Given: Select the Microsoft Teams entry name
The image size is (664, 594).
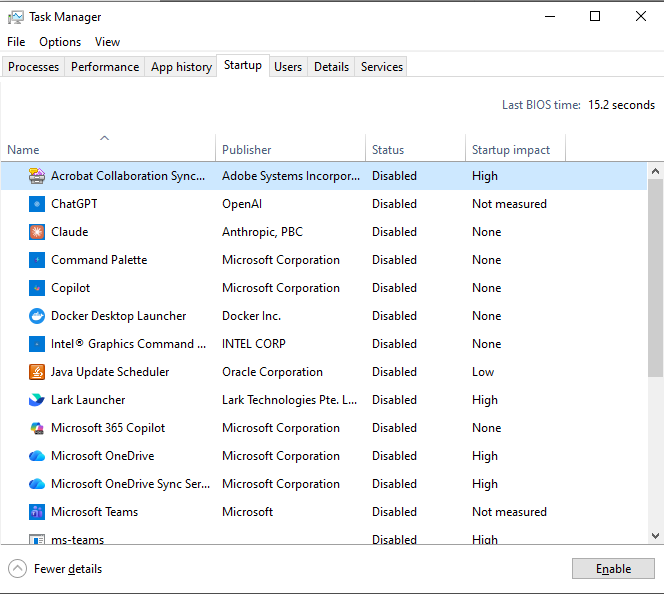Looking at the screenshot, I should [x=94, y=511].
